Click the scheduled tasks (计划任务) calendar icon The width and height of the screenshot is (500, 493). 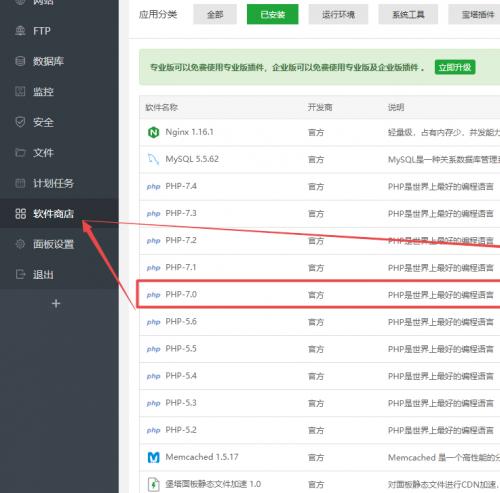(20, 183)
